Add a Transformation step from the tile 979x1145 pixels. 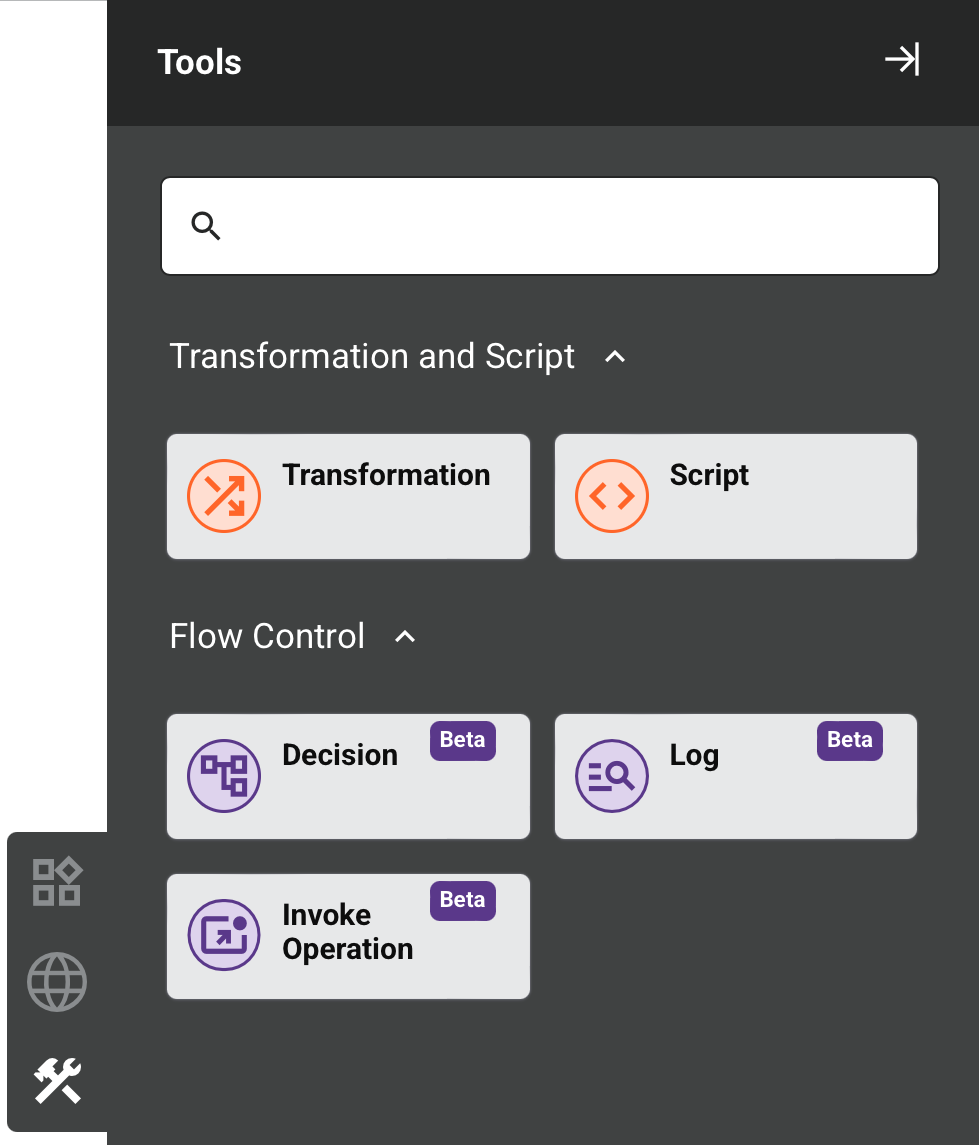tap(348, 495)
